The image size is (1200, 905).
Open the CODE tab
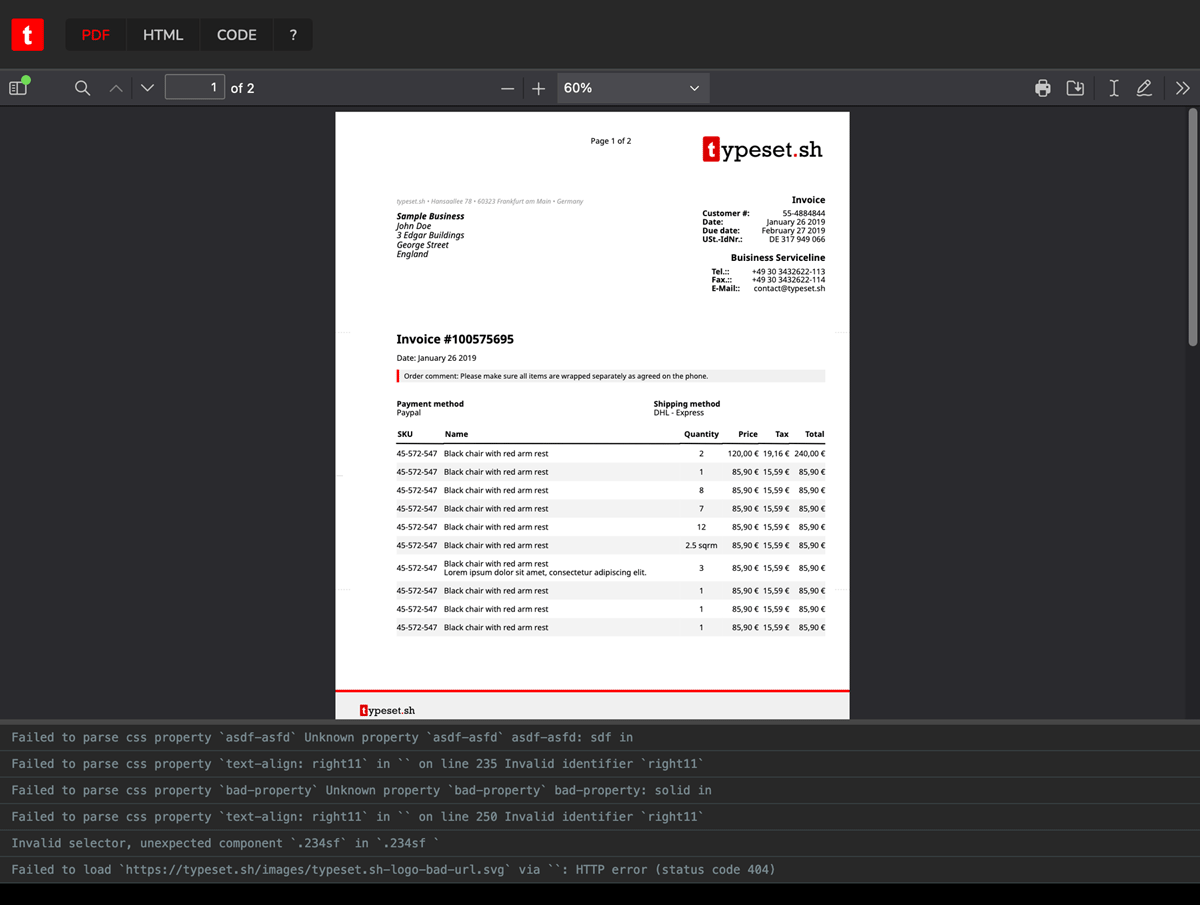tap(237, 35)
